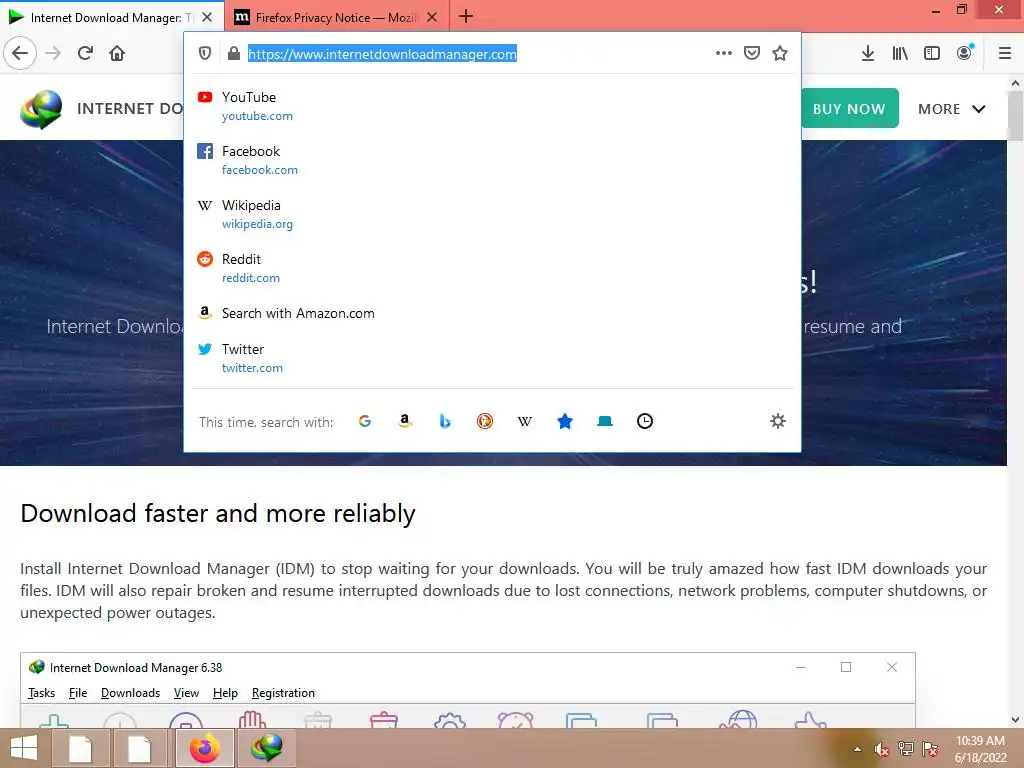Open the network tray icon

coord(906,749)
